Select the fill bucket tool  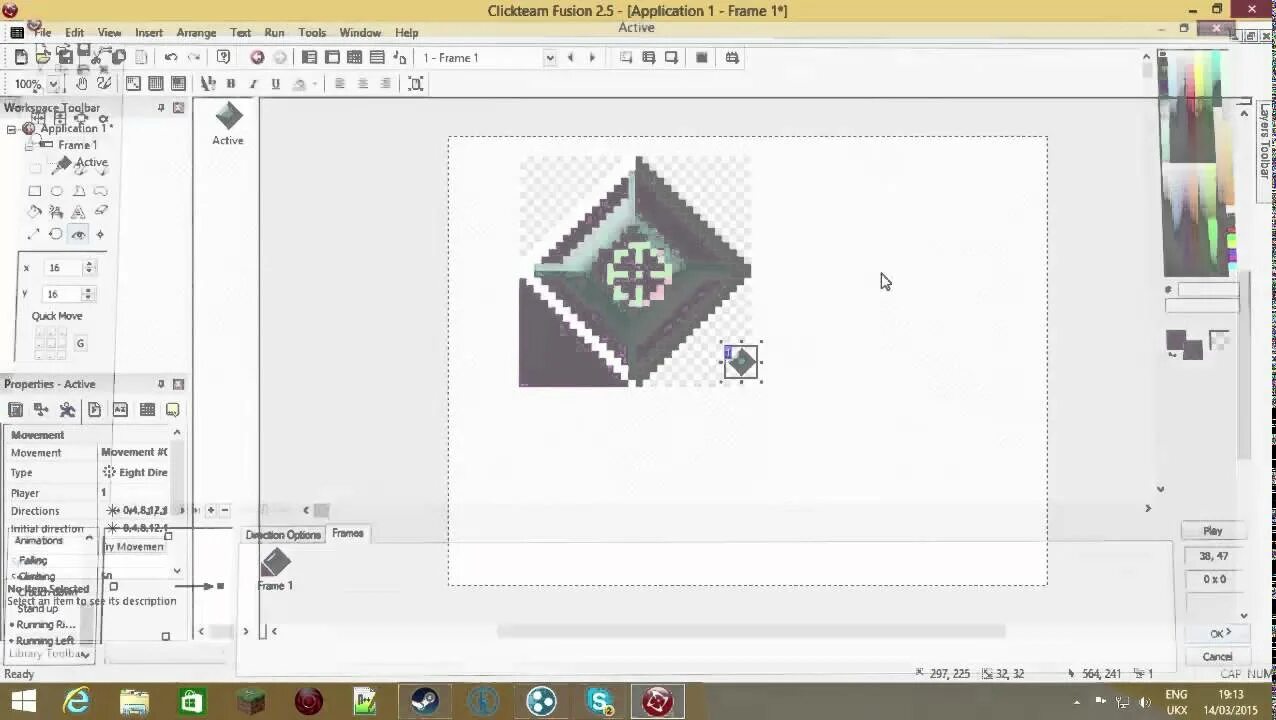click(x=35, y=212)
